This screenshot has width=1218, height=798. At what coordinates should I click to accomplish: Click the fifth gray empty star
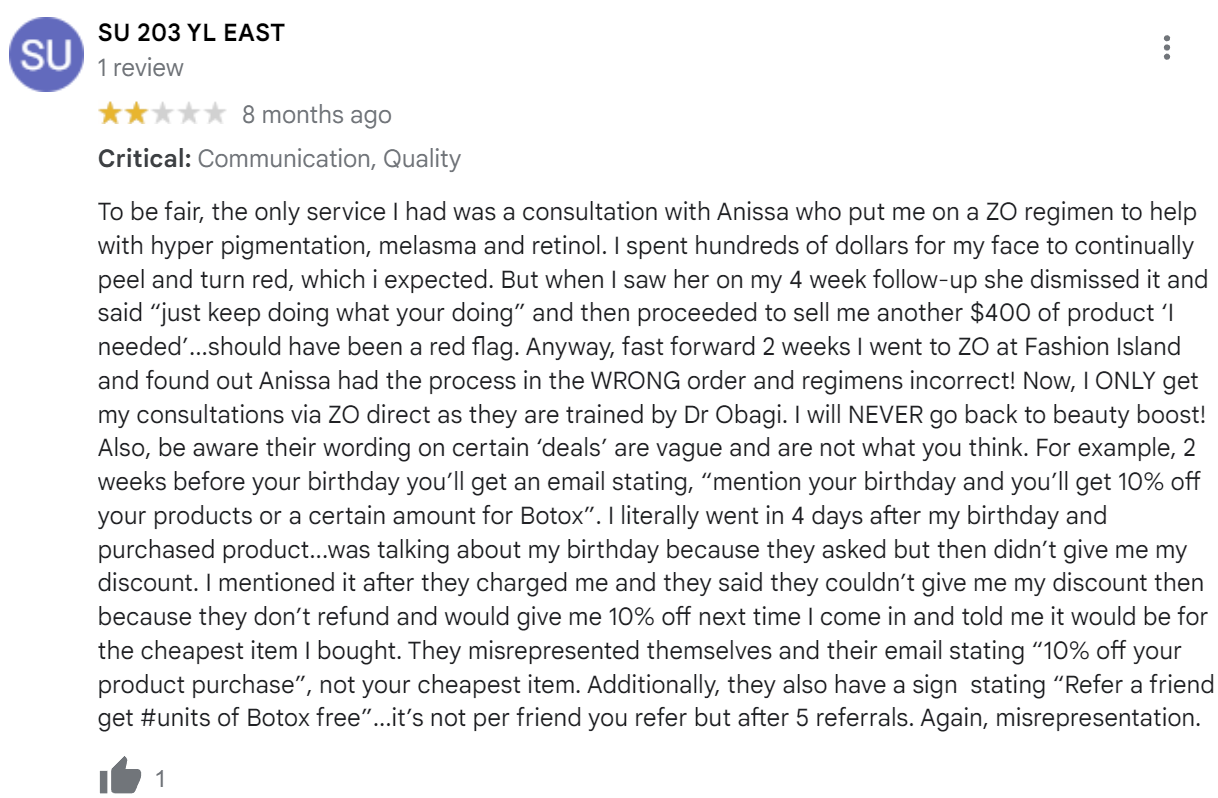tap(215, 114)
